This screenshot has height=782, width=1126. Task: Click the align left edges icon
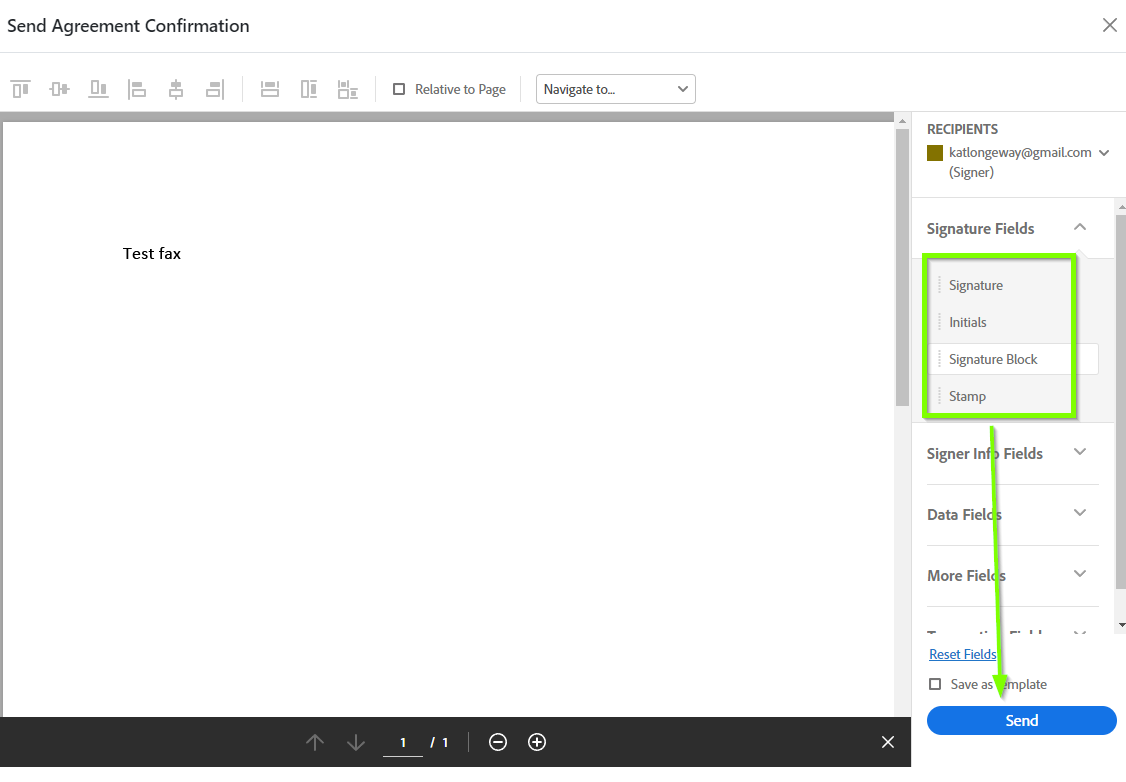coord(136,89)
